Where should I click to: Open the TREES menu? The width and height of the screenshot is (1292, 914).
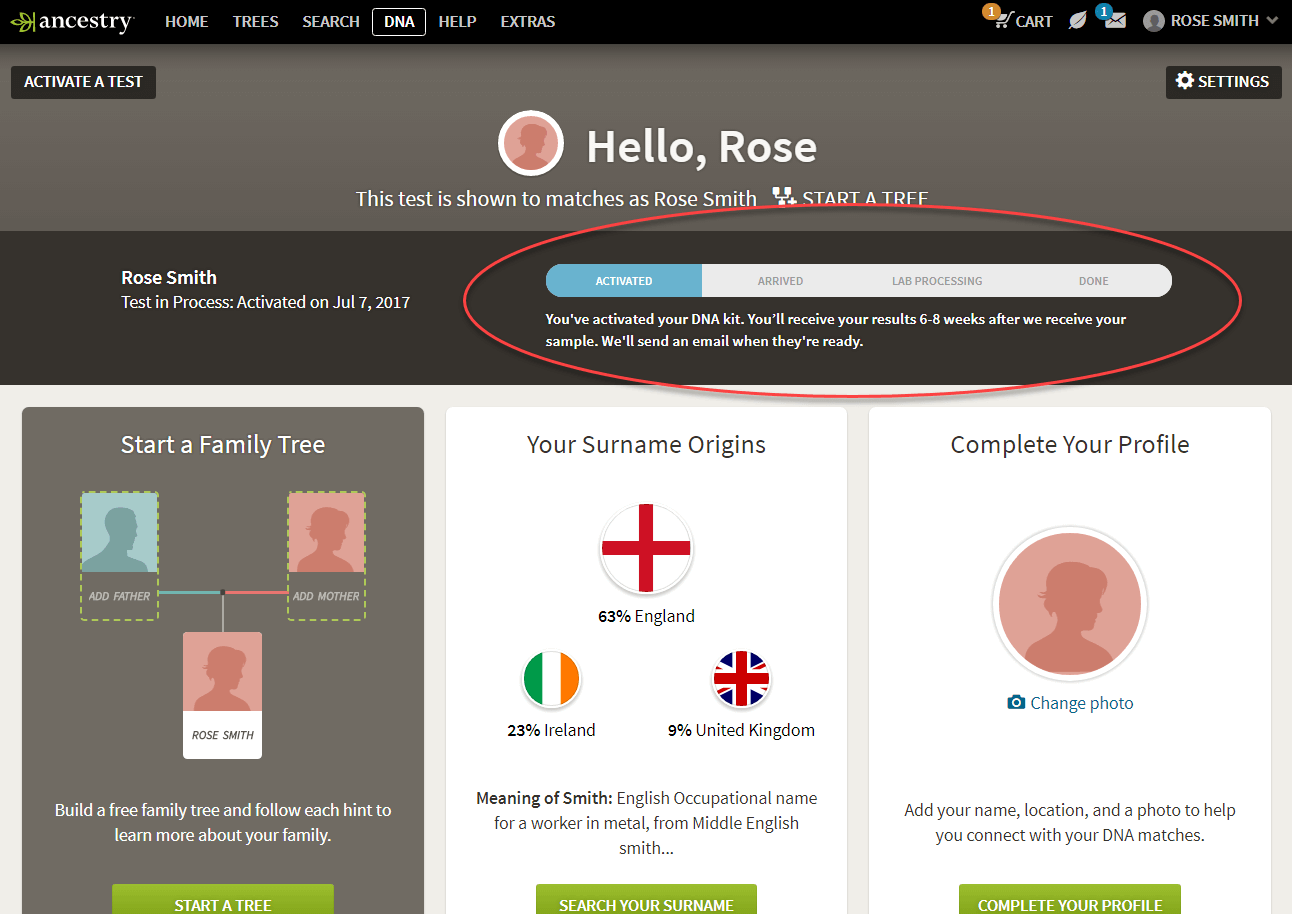click(256, 21)
